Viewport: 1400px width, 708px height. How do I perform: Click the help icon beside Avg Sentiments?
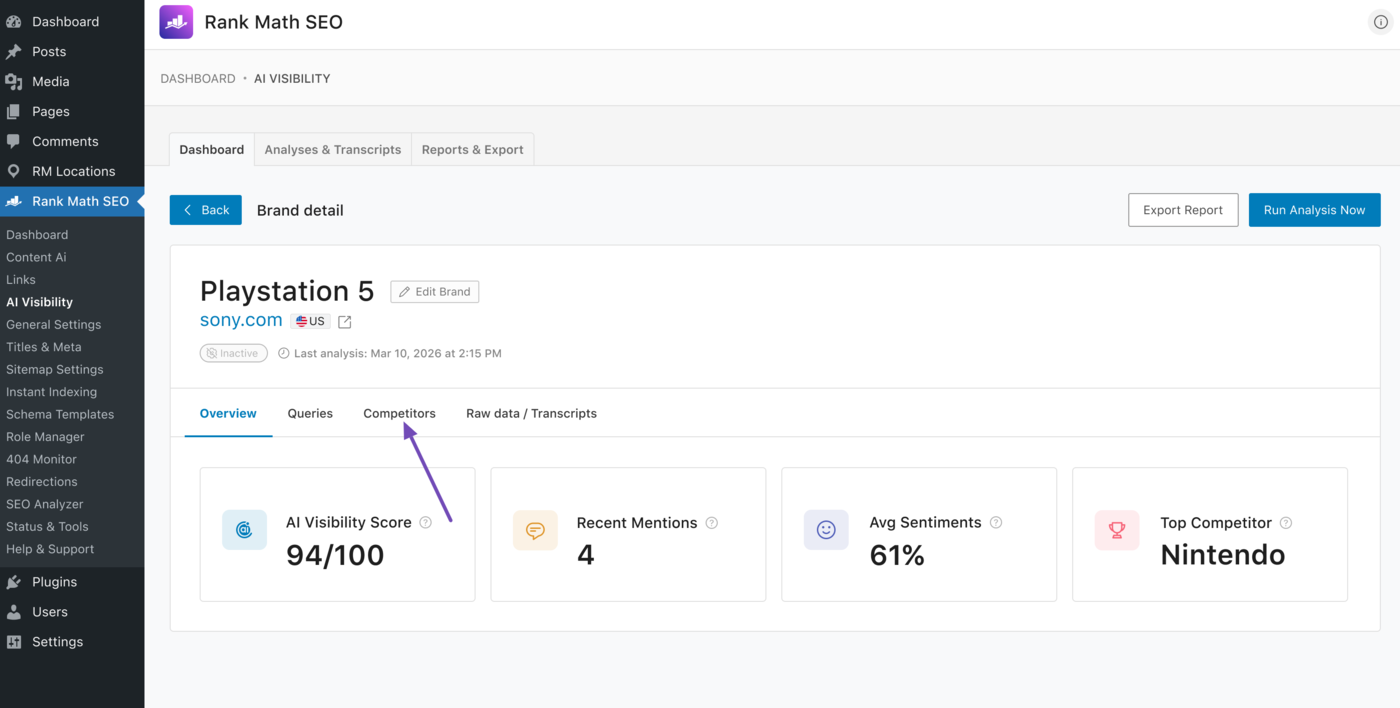[996, 522]
